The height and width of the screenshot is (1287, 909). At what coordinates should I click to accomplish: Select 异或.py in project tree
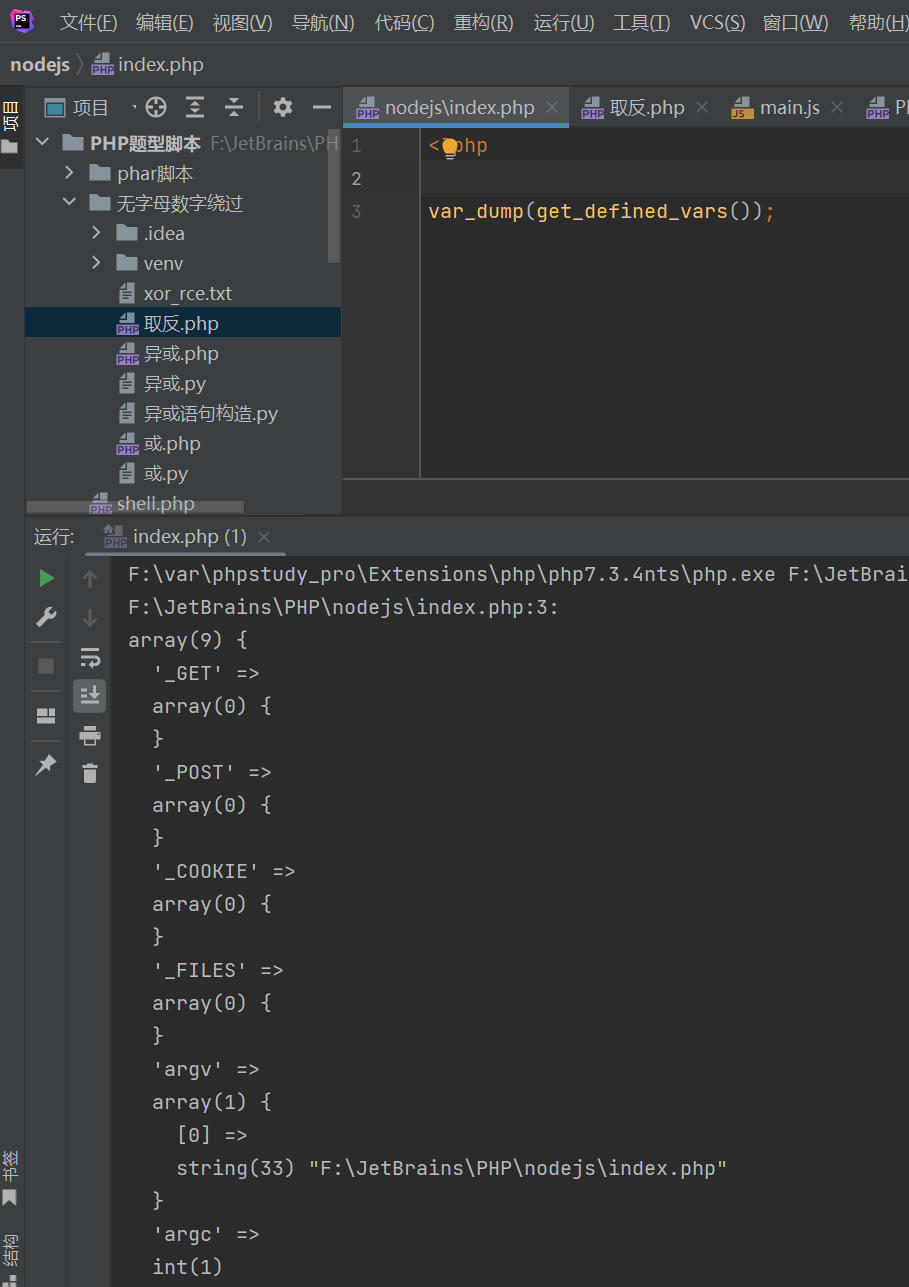[x=174, y=383]
